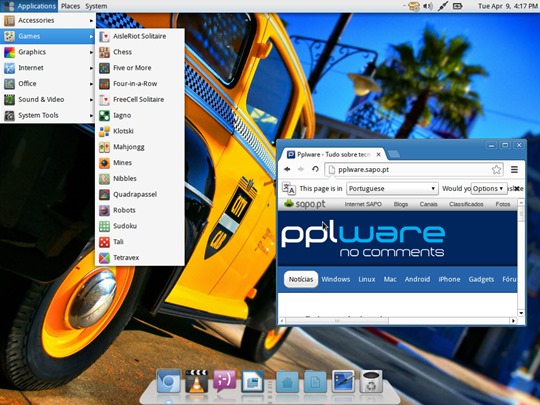Open the Places menu in top panel
Viewport: 540px width, 405px height.
[x=70, y=6]
